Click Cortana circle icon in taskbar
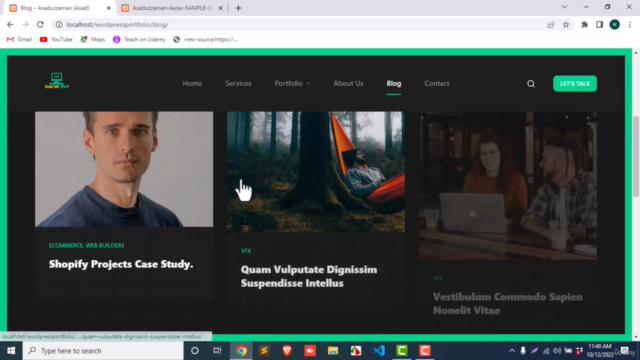 tap(195, 351)
